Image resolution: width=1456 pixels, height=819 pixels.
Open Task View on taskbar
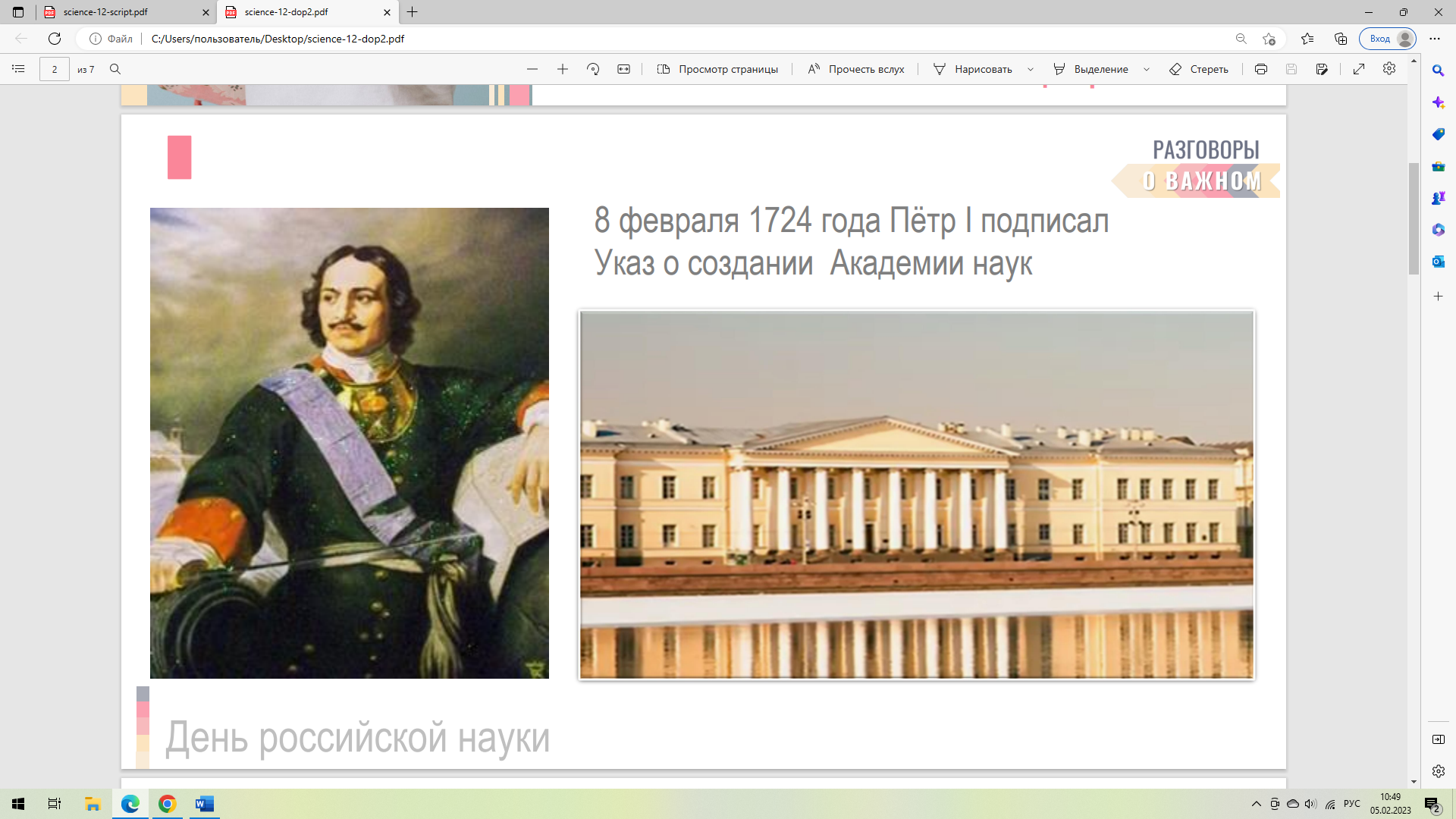coord(55,804)
